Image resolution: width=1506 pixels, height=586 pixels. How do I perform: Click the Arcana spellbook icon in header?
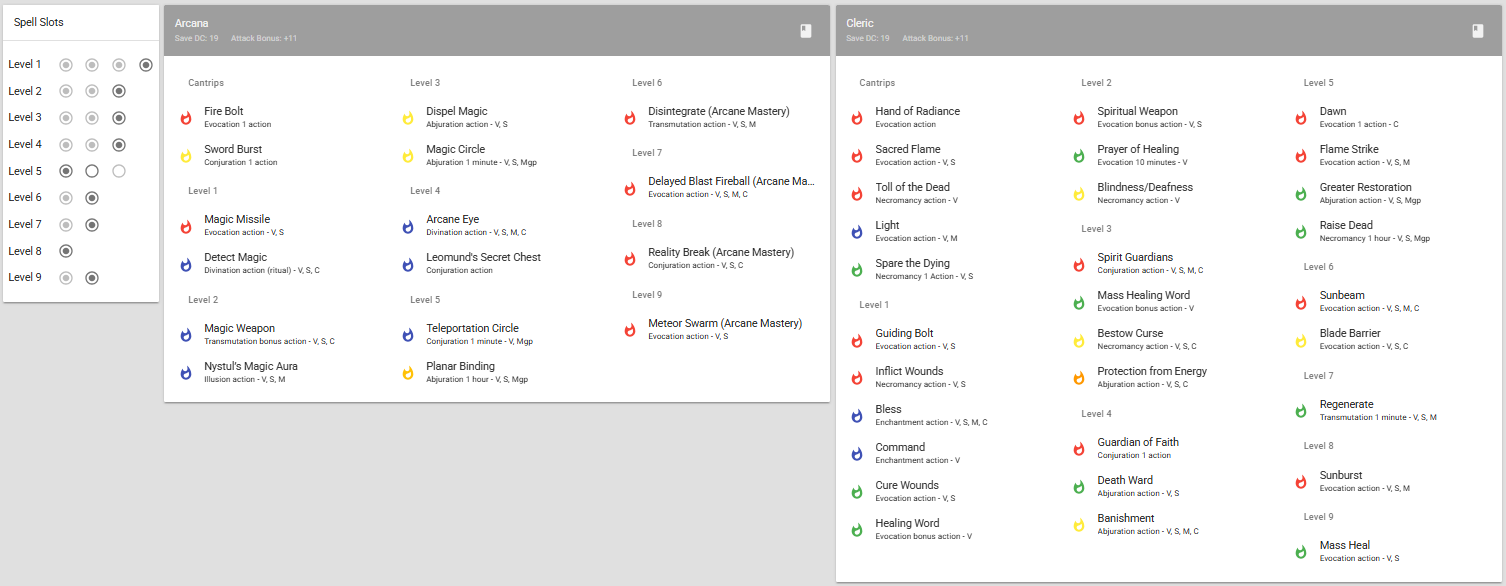pyautogui.click(x=806, y=31)
